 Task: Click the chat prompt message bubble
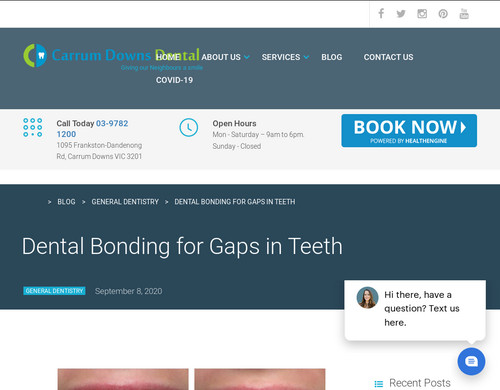415,310
